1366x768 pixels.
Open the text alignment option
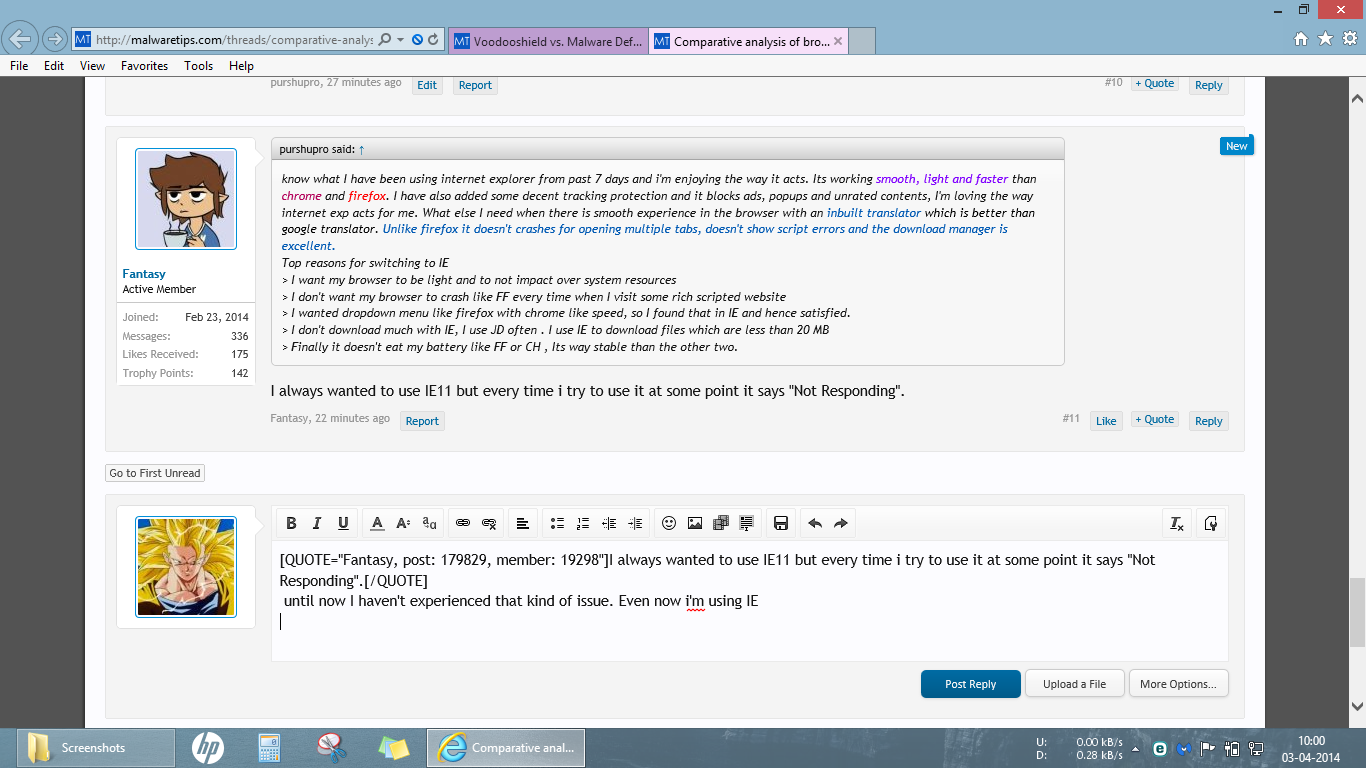coord(523,523)
